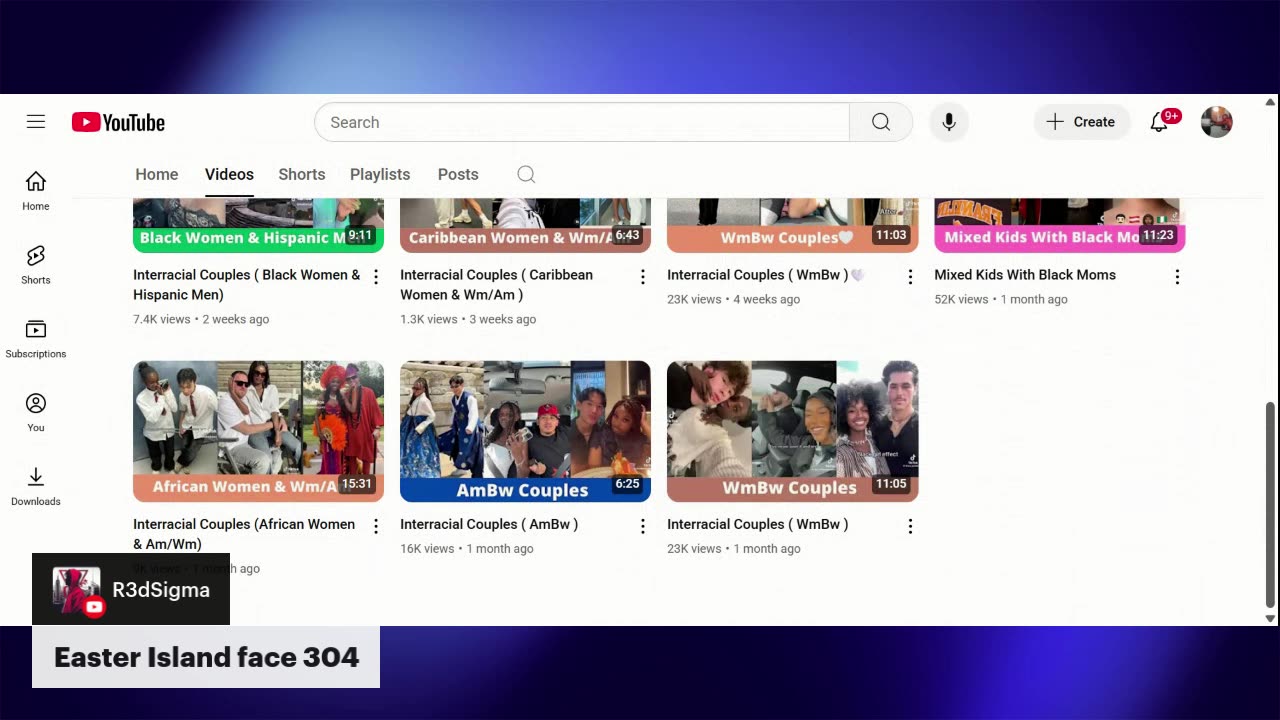This screenshot has width=1280, height=720.
Task: Open options for Caribbean Women & Wm/Am video
Action: [643, 276]
